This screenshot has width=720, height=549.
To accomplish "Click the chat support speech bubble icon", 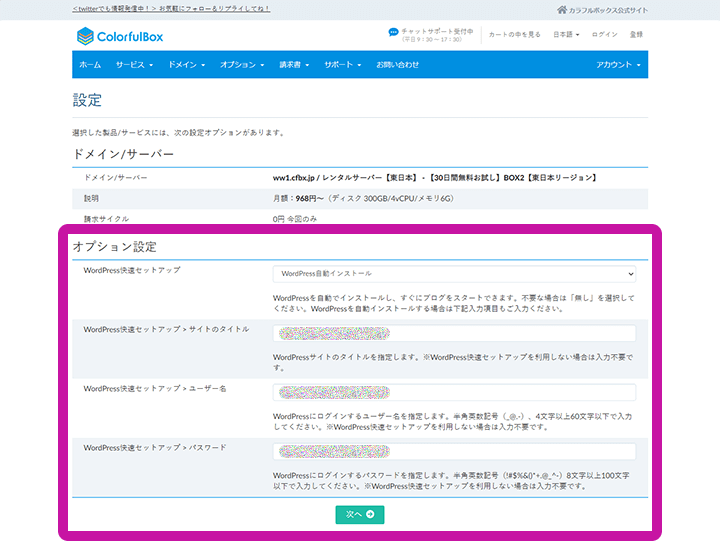I will tap(394, 32).
